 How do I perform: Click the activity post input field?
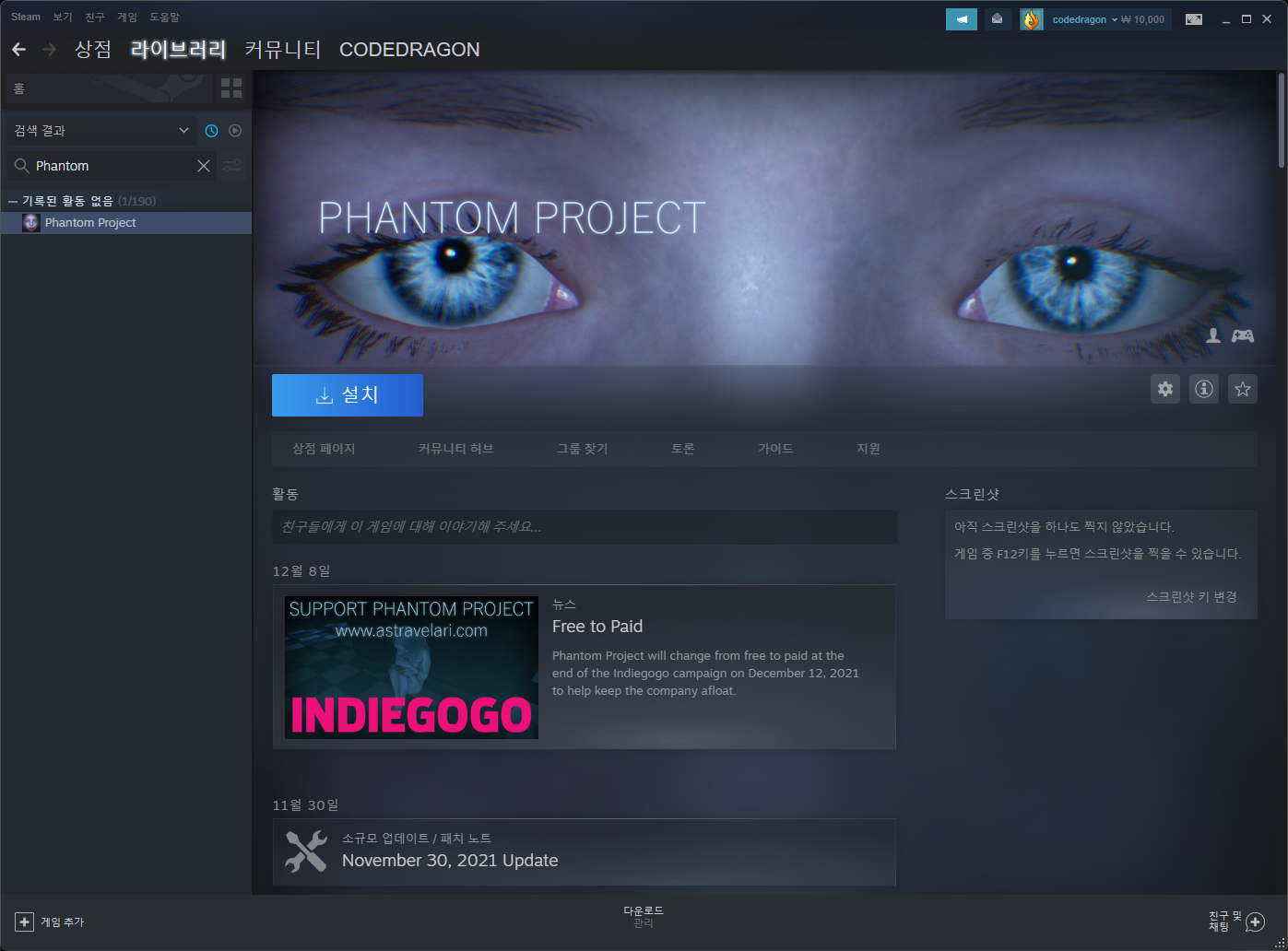[585, 527]
